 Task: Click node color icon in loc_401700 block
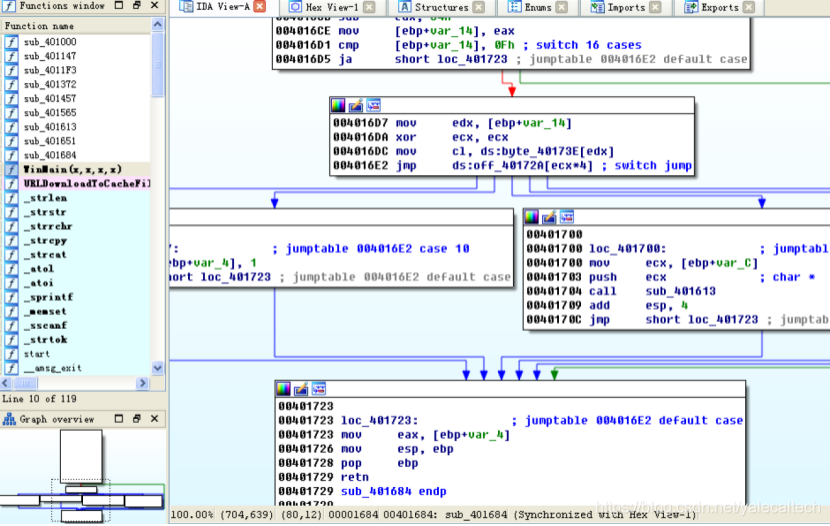pos(531,216)
